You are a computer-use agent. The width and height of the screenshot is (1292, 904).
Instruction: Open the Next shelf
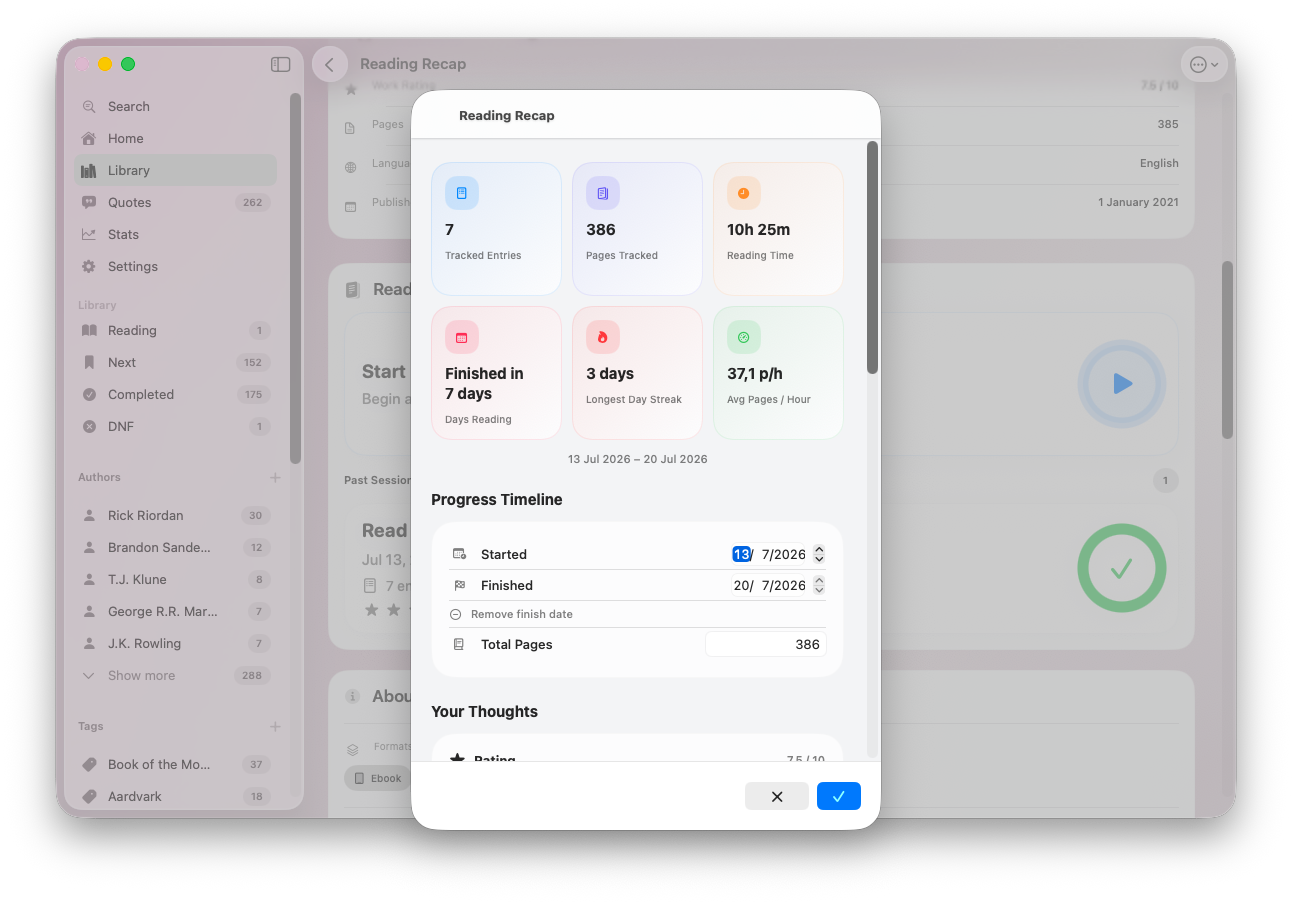click(175, 362)
